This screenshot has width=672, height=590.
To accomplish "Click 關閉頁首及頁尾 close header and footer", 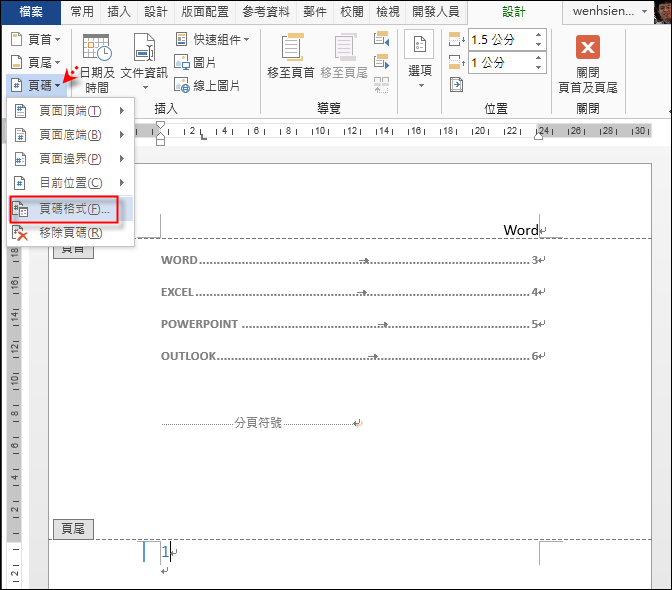I will tap(588, 64).
